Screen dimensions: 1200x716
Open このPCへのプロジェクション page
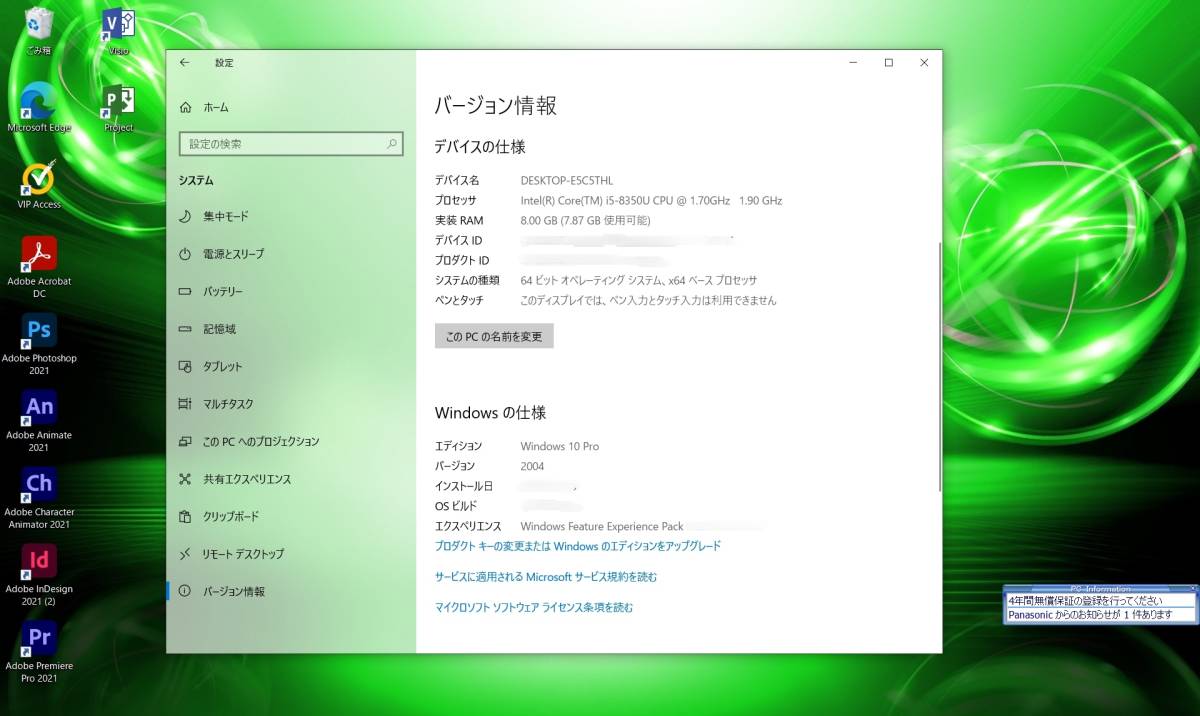point(291,441)
